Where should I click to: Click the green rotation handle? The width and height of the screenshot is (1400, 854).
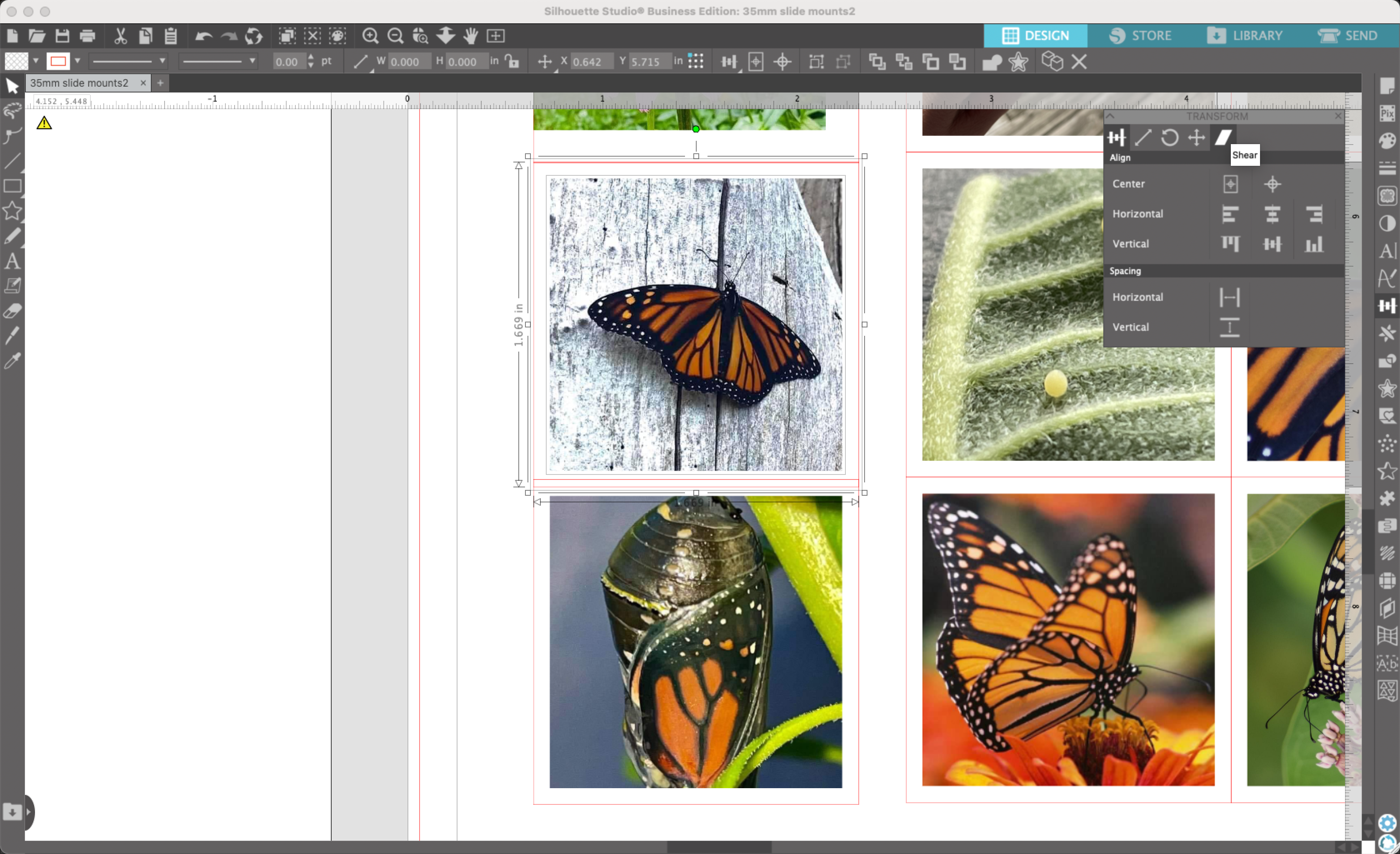695,129
